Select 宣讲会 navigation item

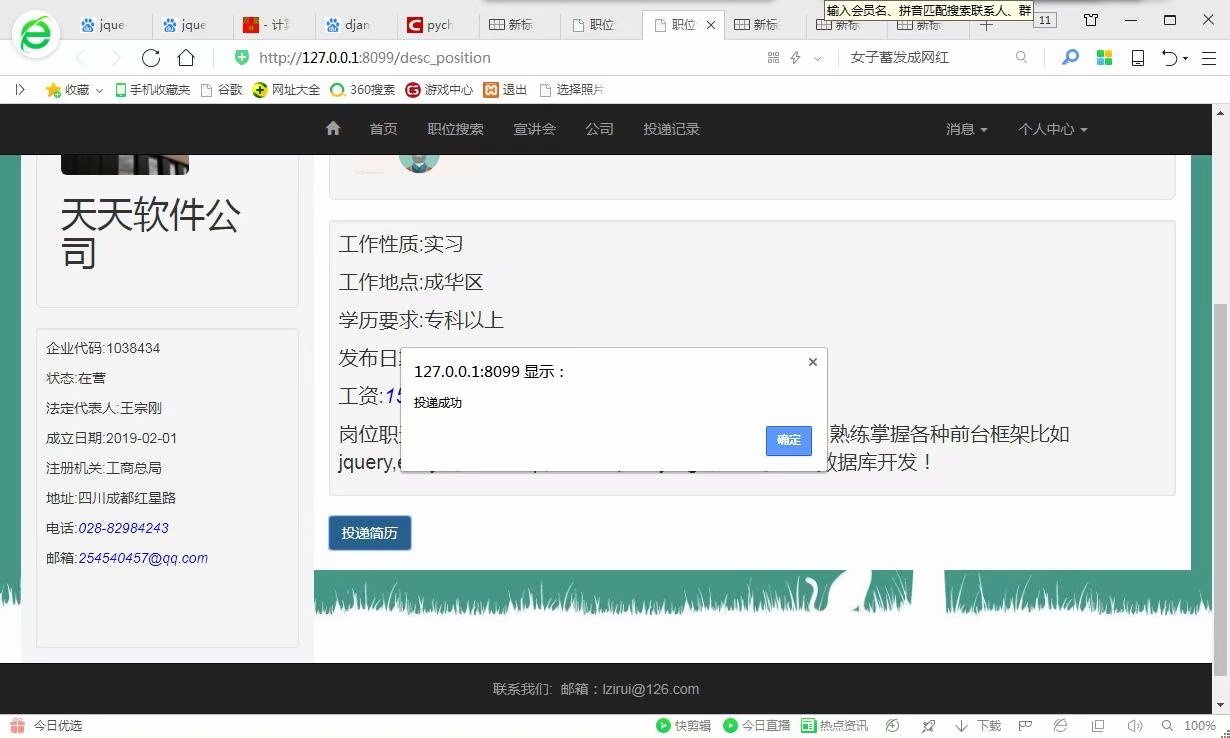tap(535, 129)
